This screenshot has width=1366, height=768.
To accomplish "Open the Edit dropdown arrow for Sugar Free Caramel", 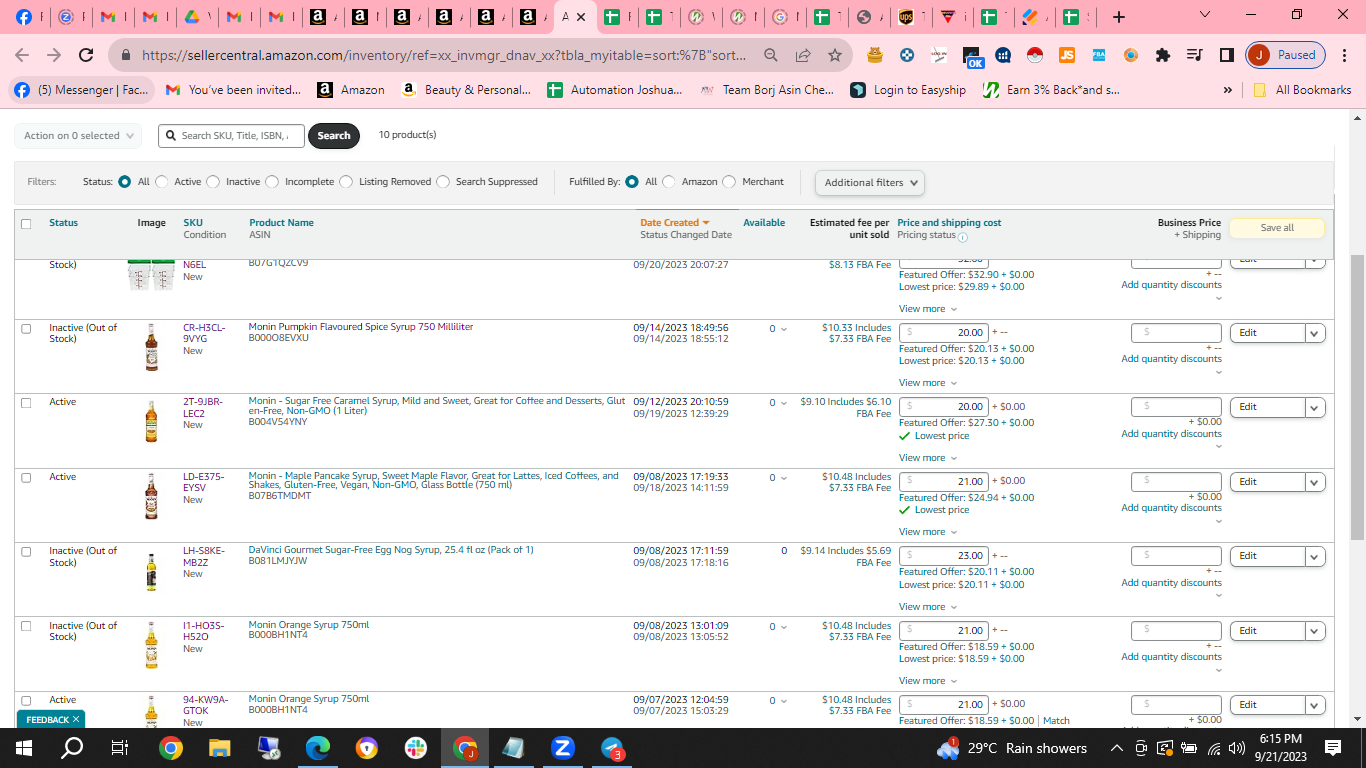I will tap(1315, 407).
